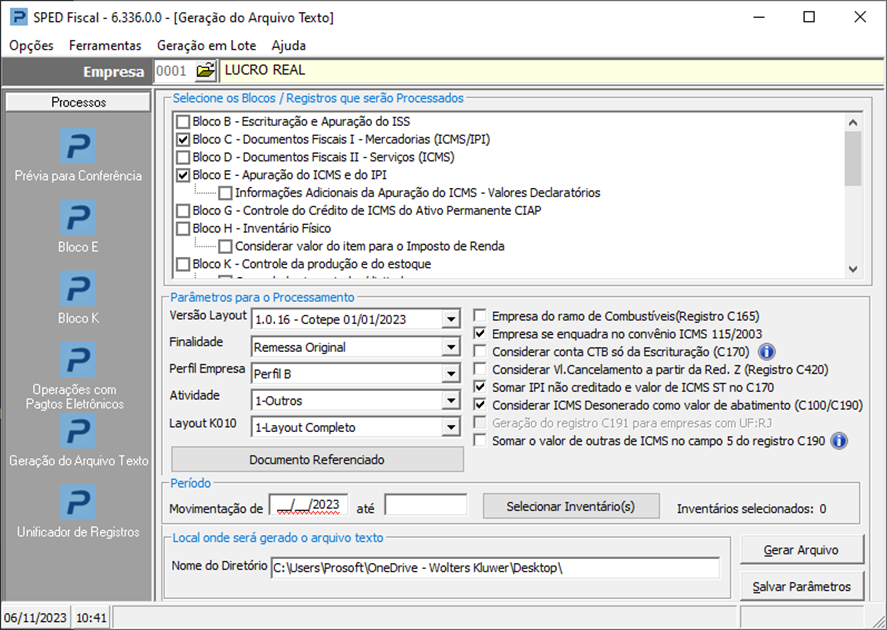This screenshot has height=630, width=887.
Task: Launch the Bloco E process icon
Action: (78, 217)
